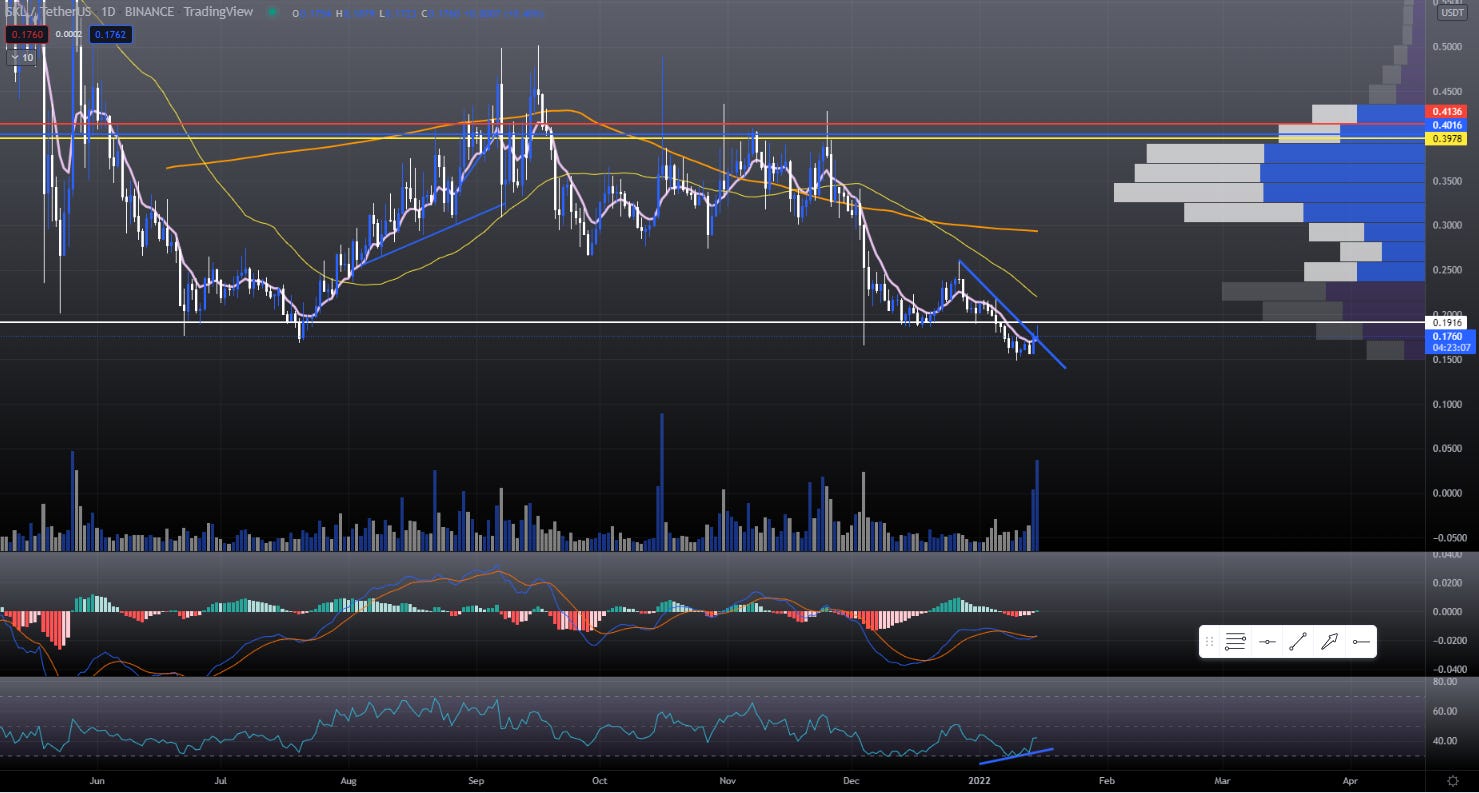Click the current price 0.1760 countdown label
The width and height of the screenshot is (1479, 793).
click(x=1448, y=343)
